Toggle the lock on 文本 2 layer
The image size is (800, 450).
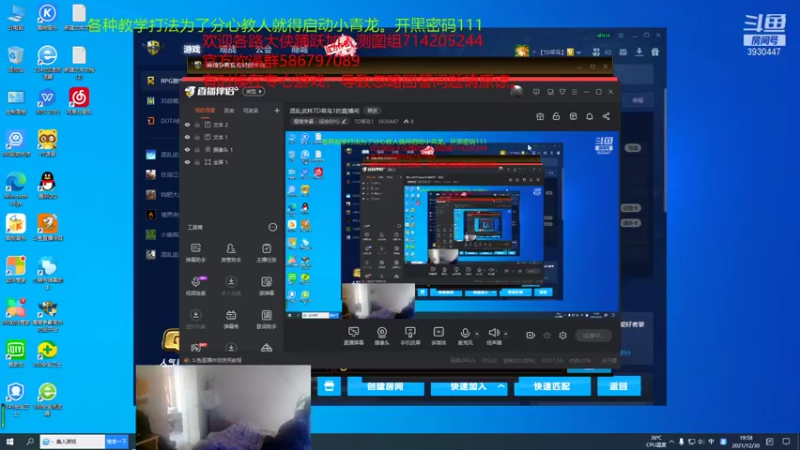(197, 124)
